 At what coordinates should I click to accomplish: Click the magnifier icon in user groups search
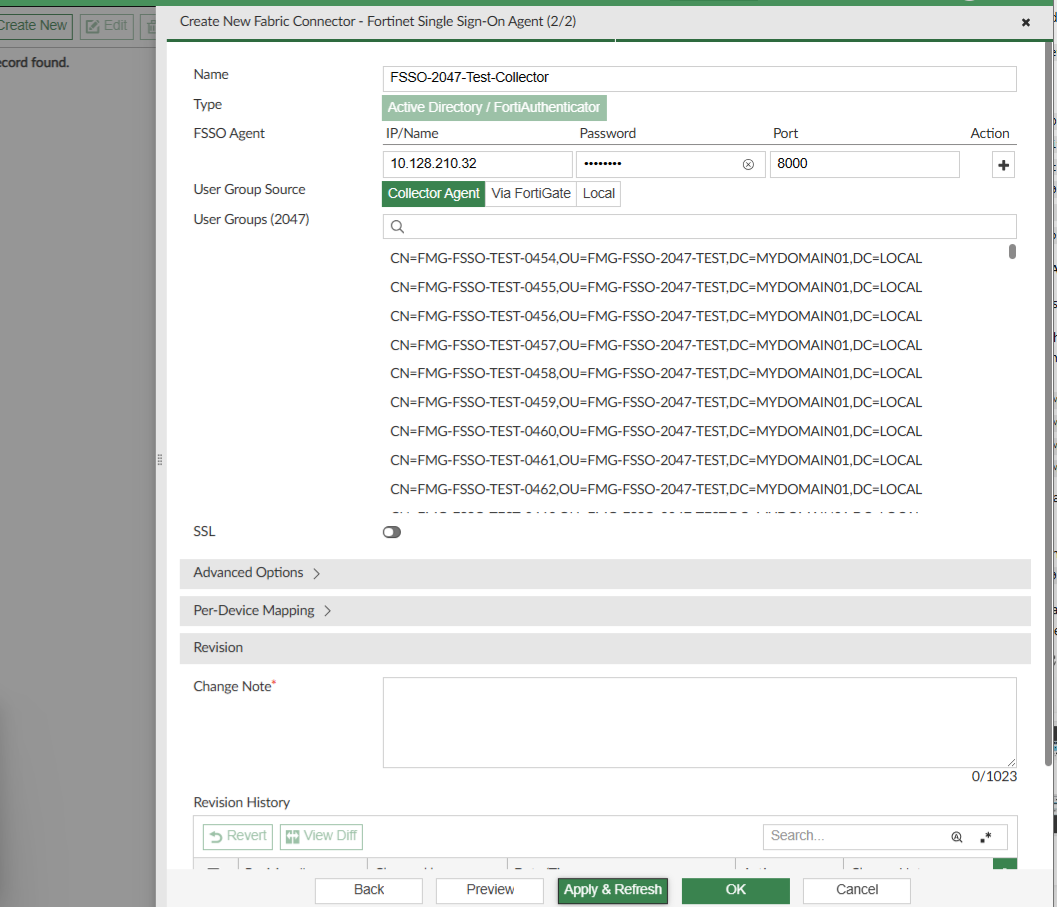(x=398, y=227)
